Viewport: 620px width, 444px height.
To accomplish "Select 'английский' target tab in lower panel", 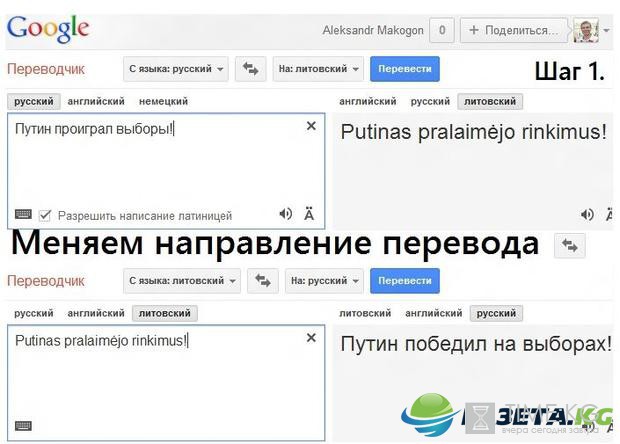I will (434, 313).
